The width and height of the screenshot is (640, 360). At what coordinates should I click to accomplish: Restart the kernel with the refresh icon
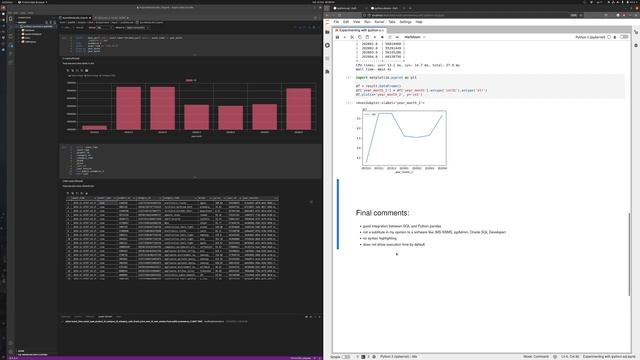click(390, 37)
